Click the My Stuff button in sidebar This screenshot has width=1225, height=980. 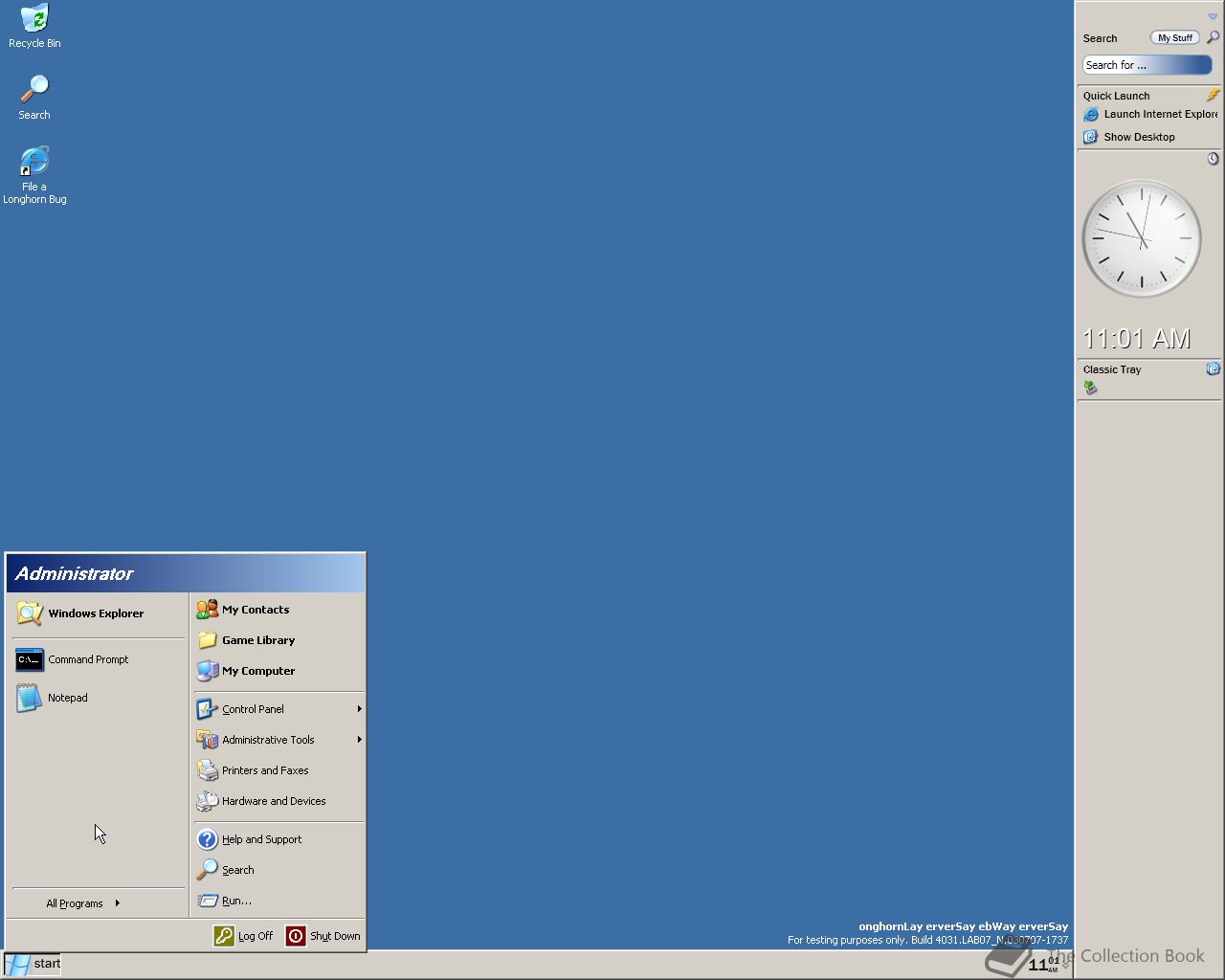1174,38
